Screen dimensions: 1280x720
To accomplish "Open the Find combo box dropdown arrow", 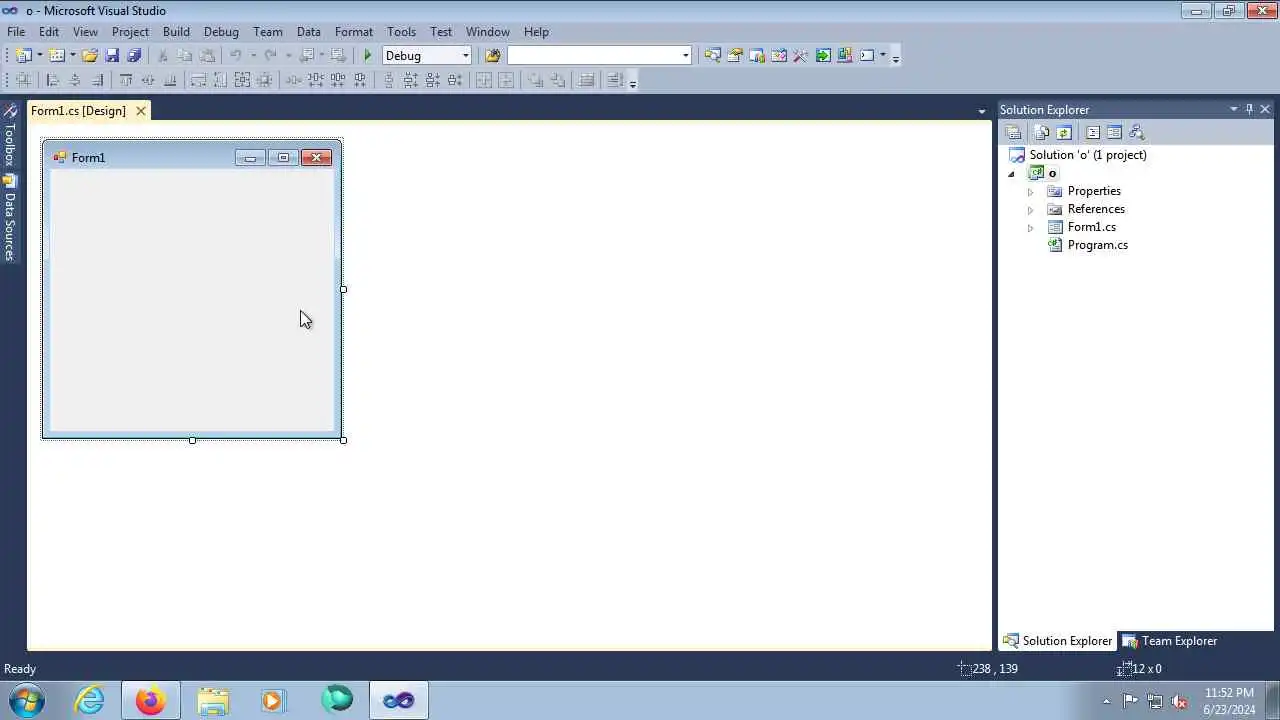I will point(685,56).
